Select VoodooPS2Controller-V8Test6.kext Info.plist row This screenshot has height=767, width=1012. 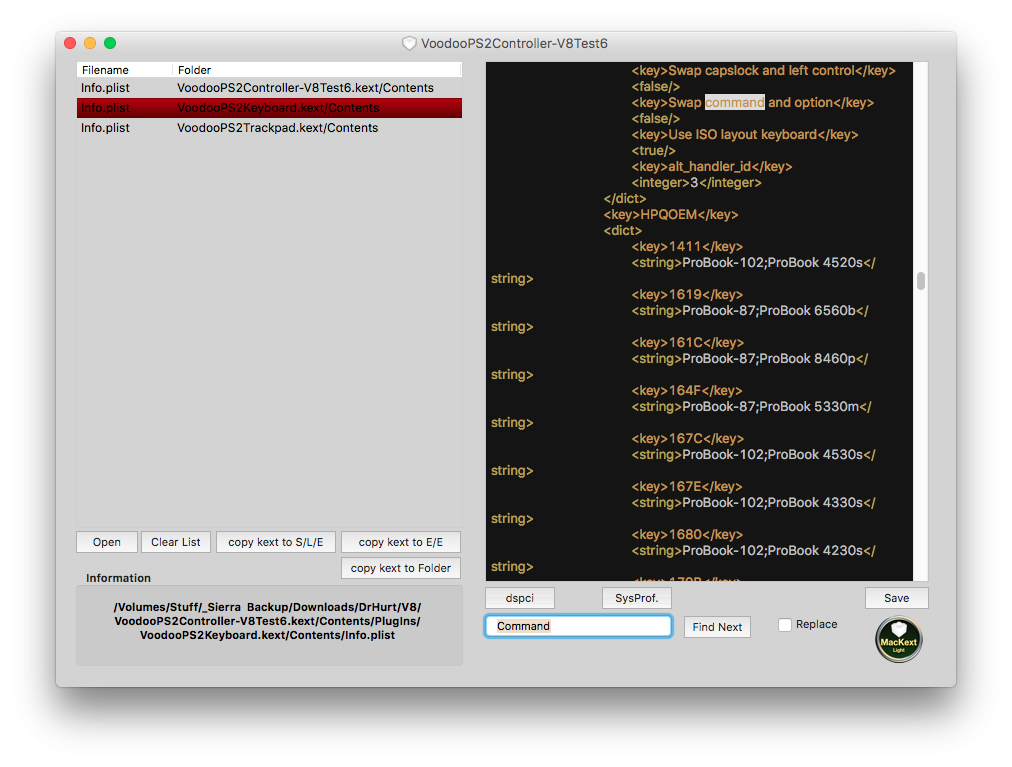coord(269,88)
